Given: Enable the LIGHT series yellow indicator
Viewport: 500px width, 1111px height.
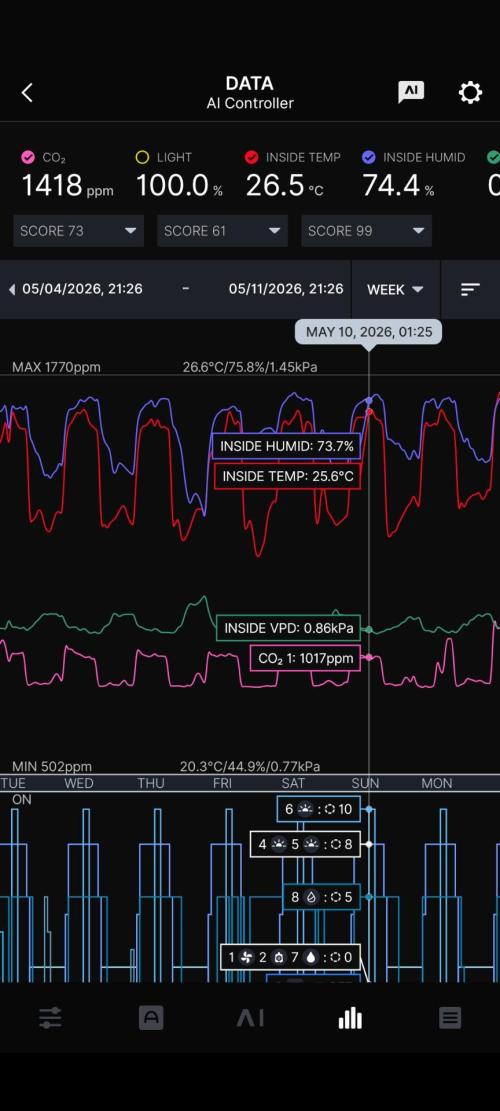Looking at the screenshot, I should coord(142,157).
